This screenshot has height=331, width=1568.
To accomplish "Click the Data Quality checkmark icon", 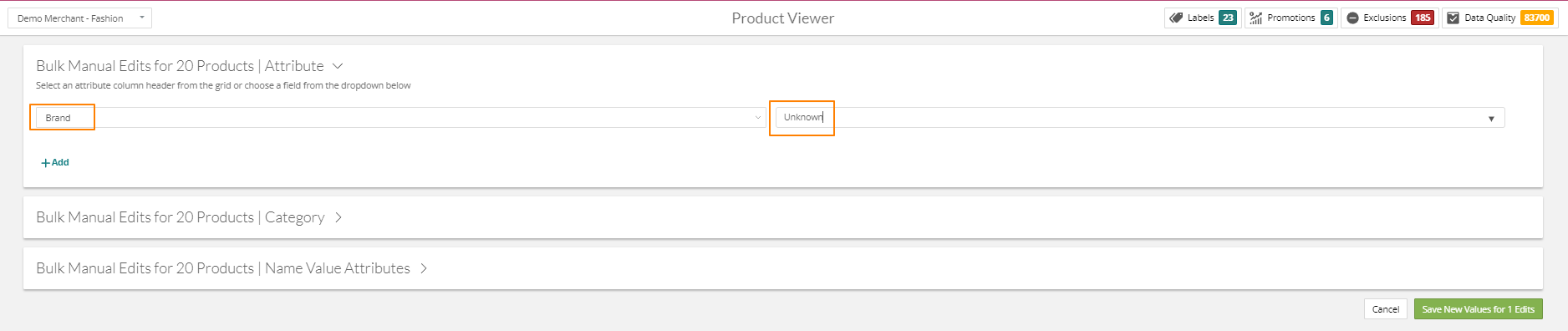I will click(1453, 18).
